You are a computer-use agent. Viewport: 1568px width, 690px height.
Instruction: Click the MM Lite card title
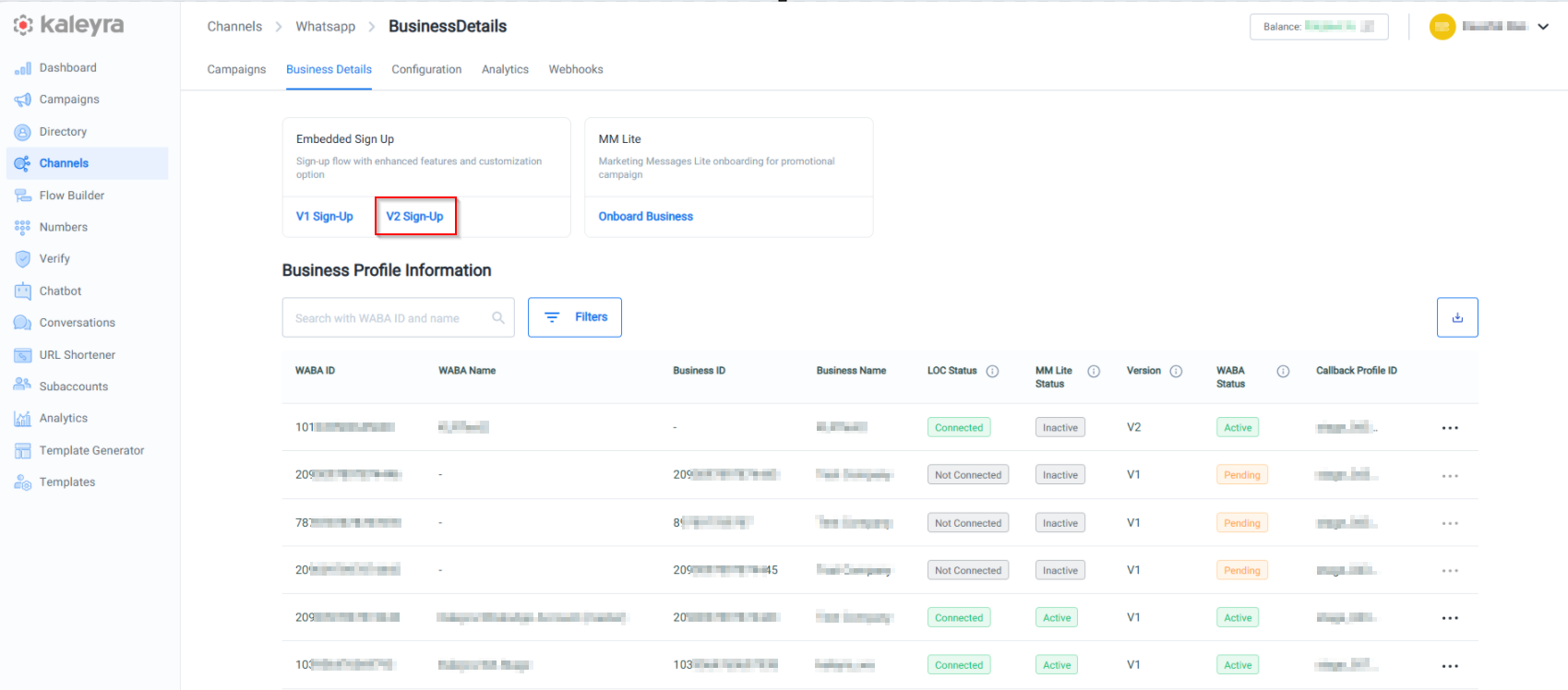tap(619, 139)
